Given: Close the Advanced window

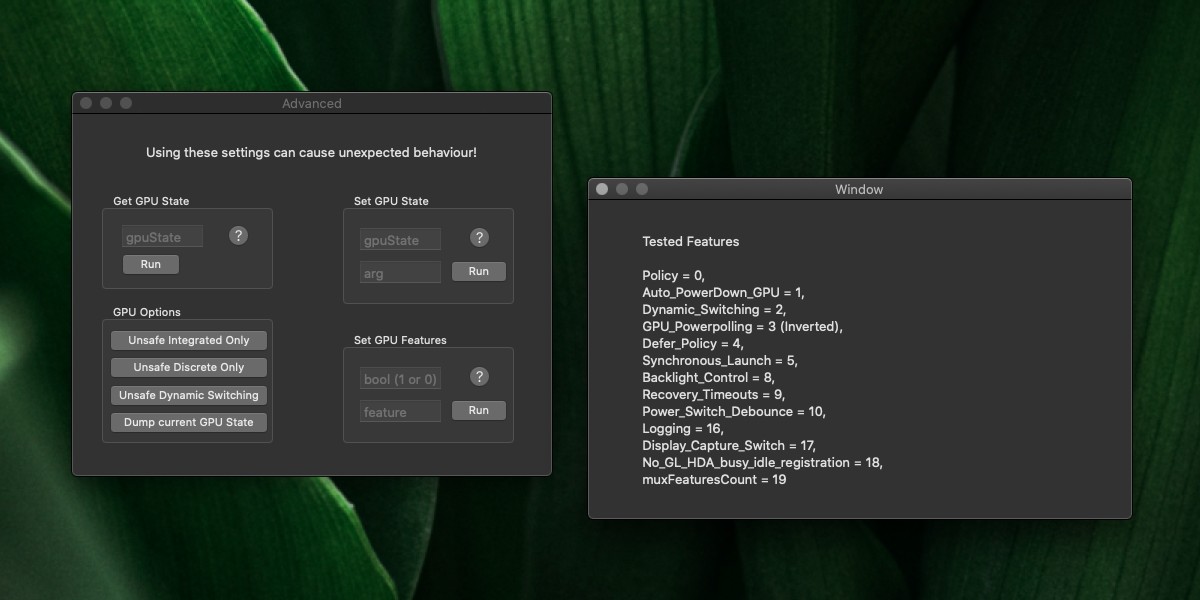Looking at the screenshot, I should [x=86, y=103].
